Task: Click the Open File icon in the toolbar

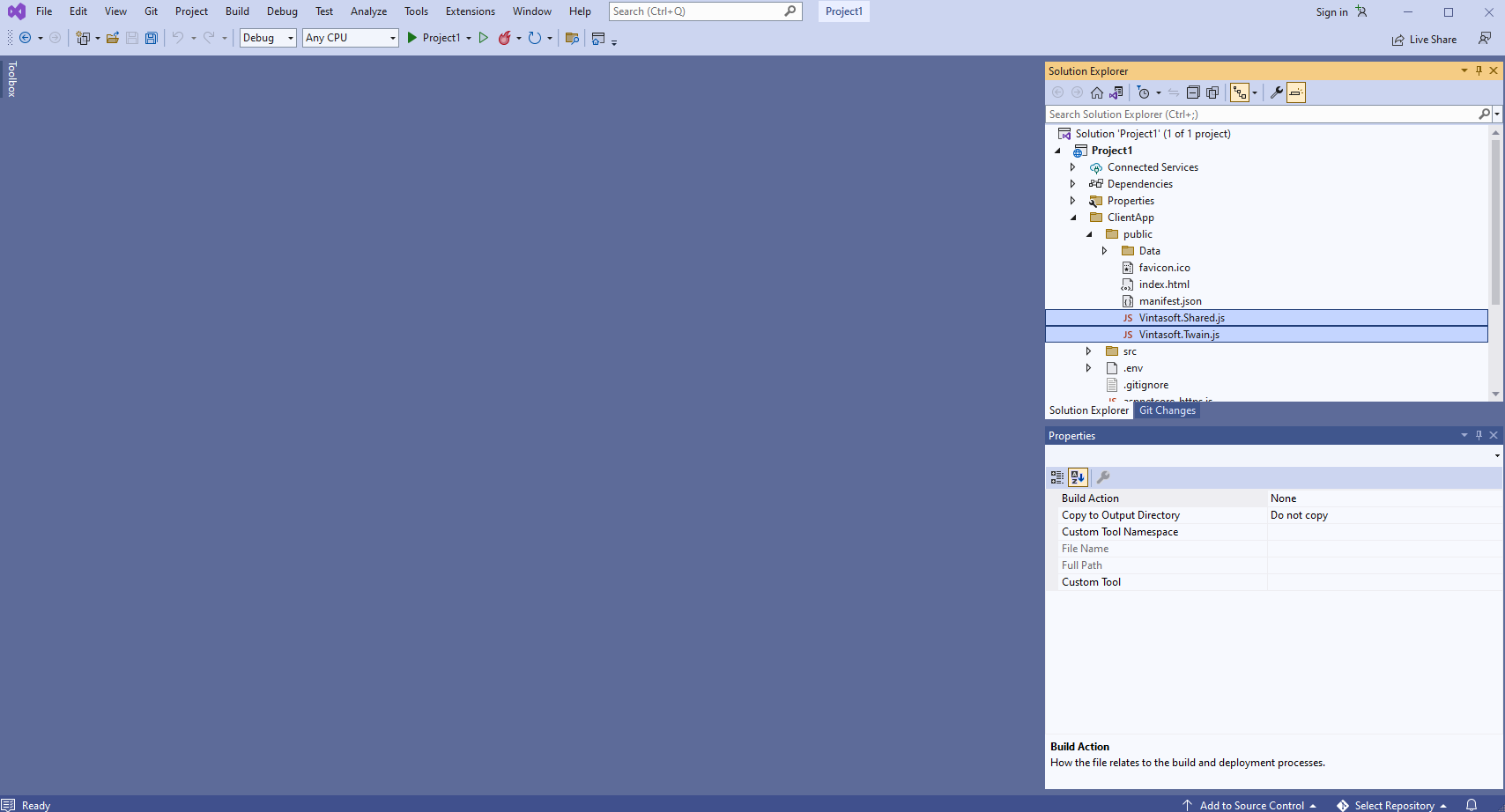Action: pyautogui.click(x=113, y=38)
